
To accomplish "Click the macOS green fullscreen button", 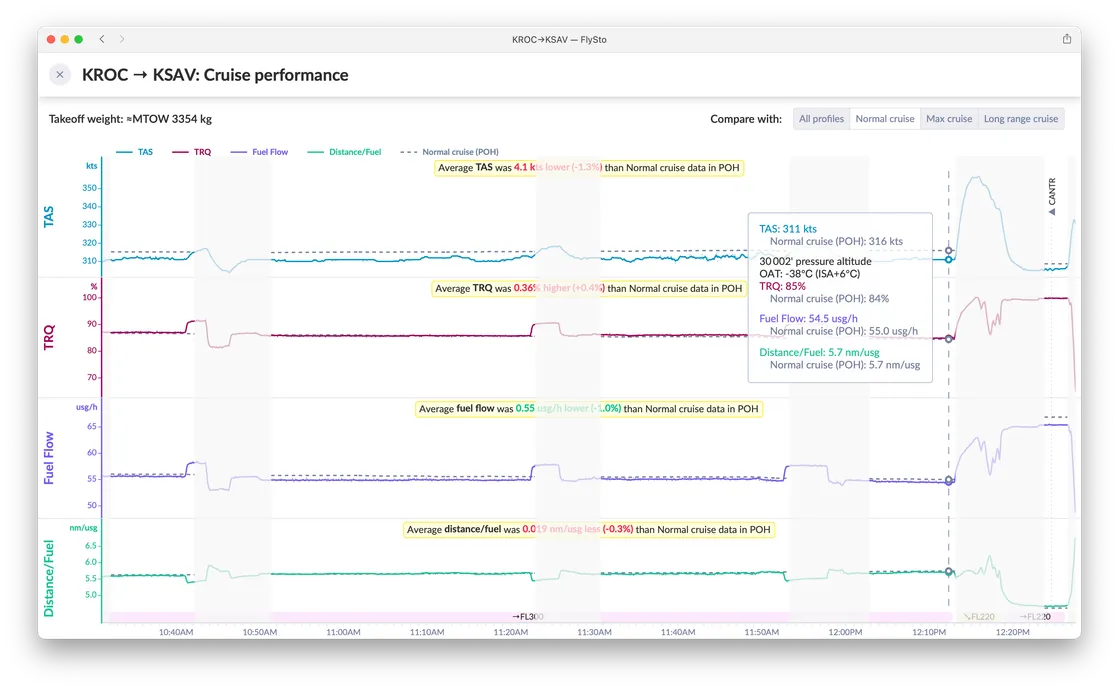I will [79, 39].
